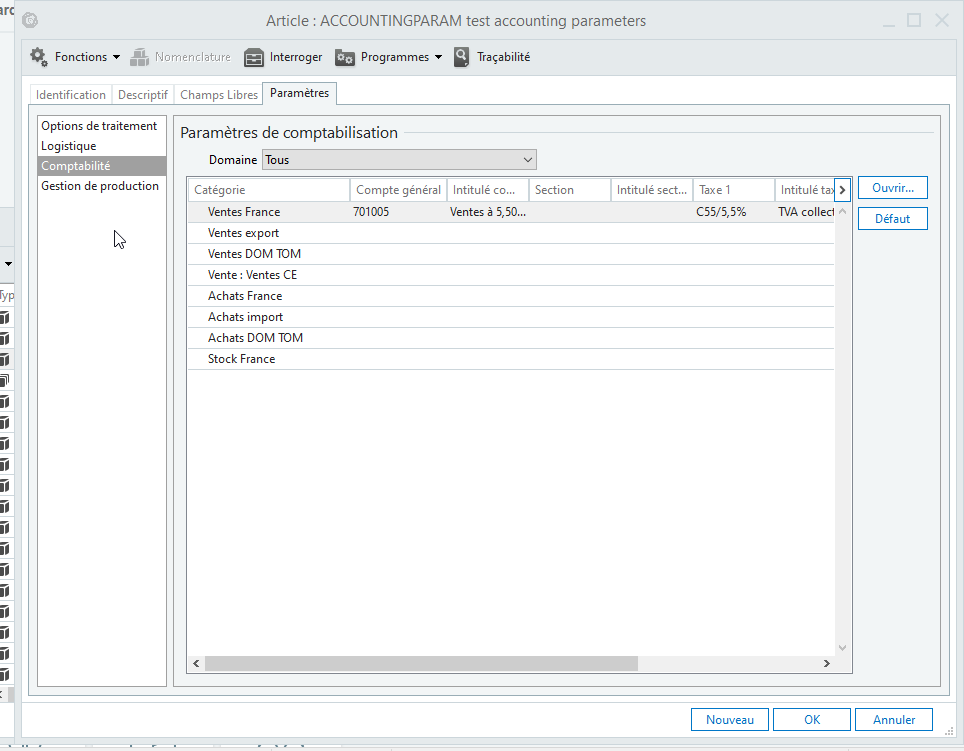Click the C55/5,5% tax cell

733,212
